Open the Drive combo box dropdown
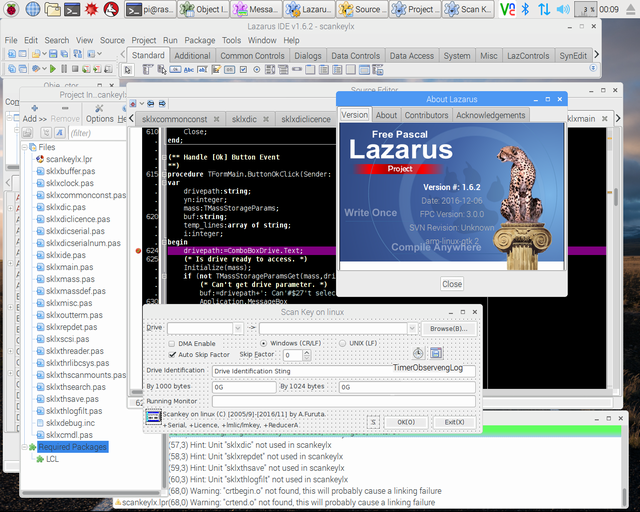This screenshot has width=640, height=512. (237, 328)
